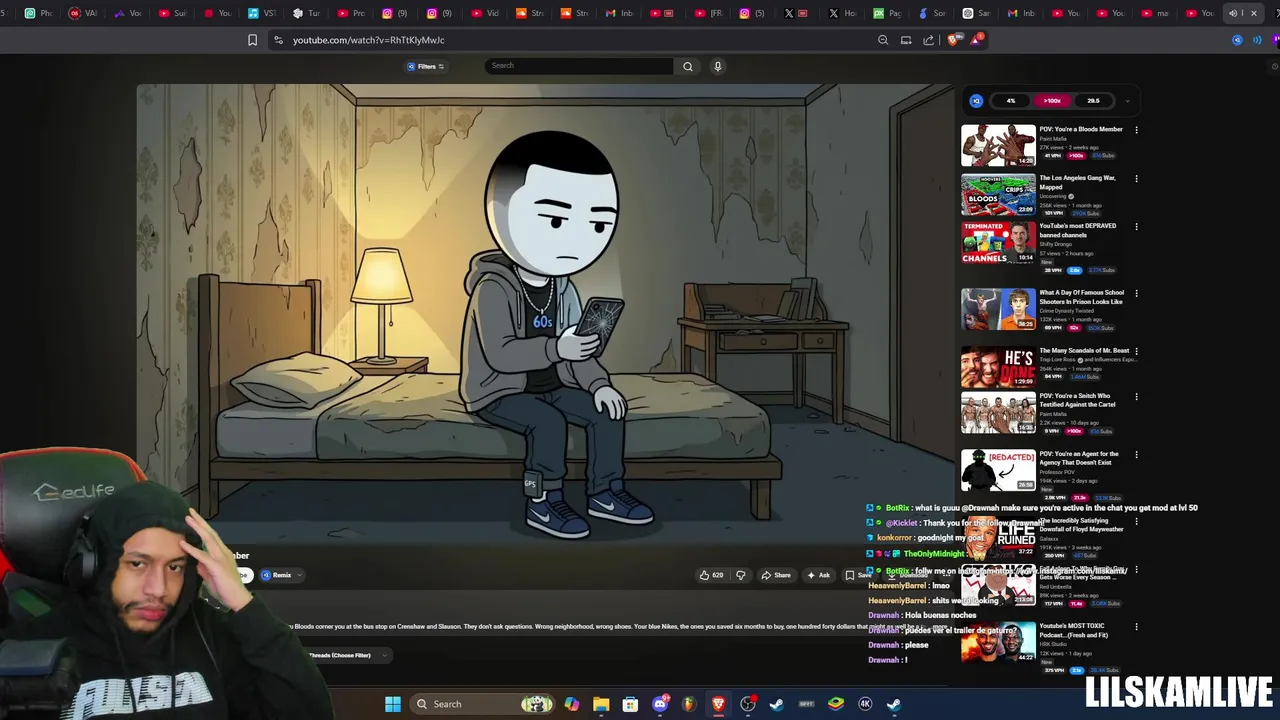
Task: Open Brave Rewards triangle icon
Action: click(x=976, y=40)
